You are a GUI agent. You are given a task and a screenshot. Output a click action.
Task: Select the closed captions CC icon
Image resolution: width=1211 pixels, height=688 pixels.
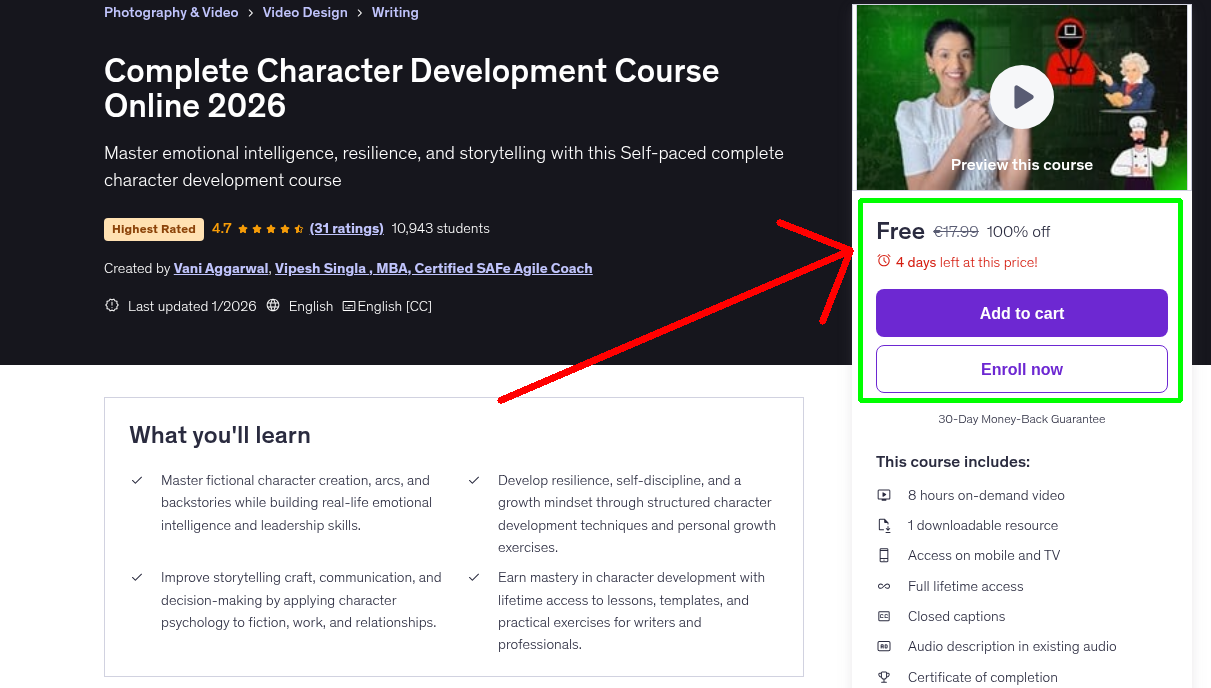pos(884,616)
